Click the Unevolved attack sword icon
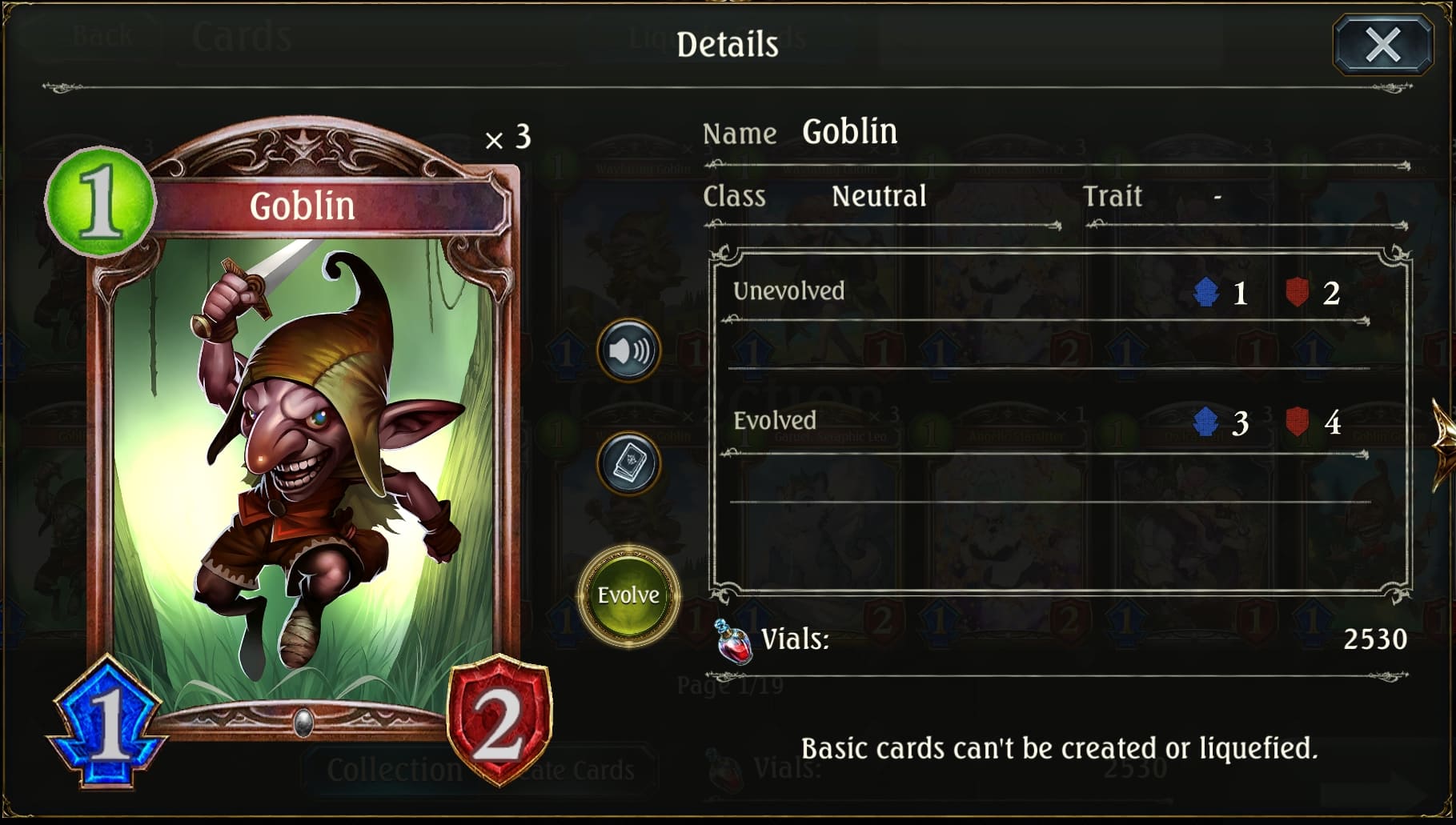 click(1206, 292)
